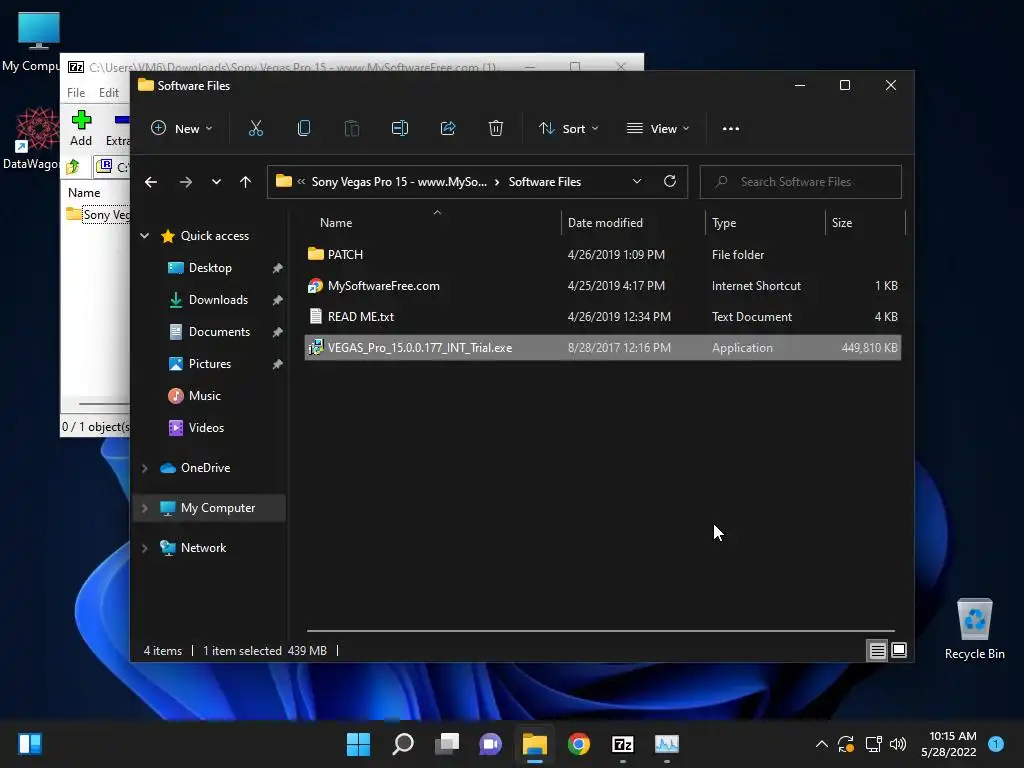Open the See more three-dots menu
The image size is (1024, 768).
click(x=731, y=129)
